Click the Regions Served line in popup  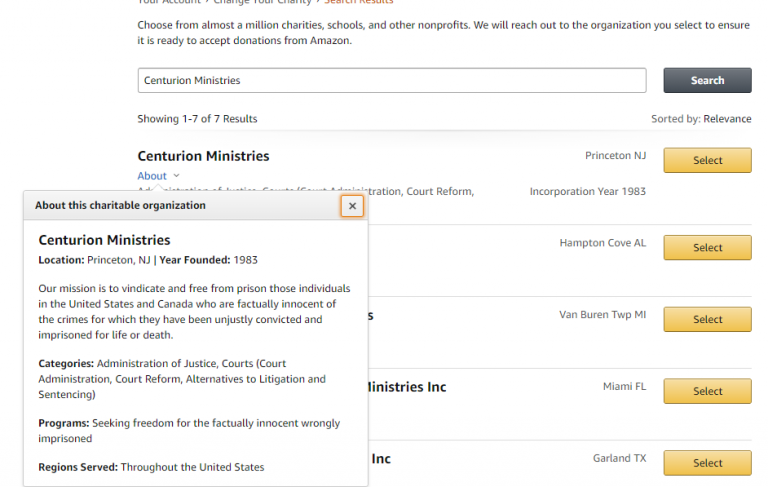151,467
